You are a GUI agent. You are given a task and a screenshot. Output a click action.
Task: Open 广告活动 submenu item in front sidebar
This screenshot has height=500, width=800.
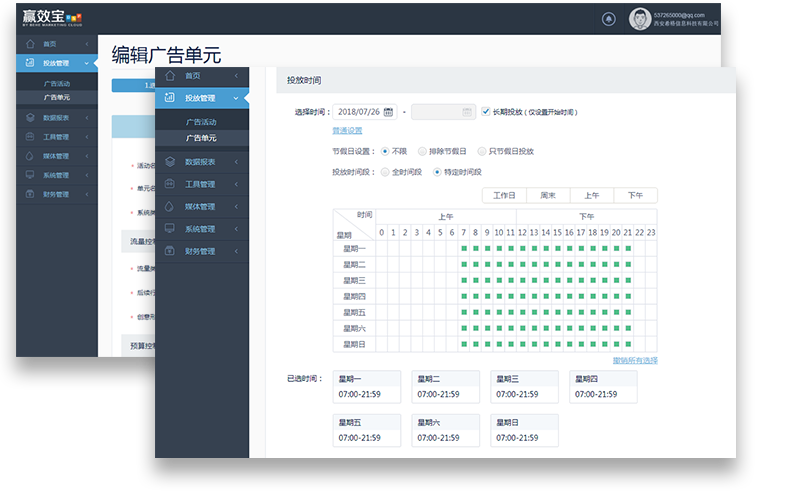pos(201,122)
